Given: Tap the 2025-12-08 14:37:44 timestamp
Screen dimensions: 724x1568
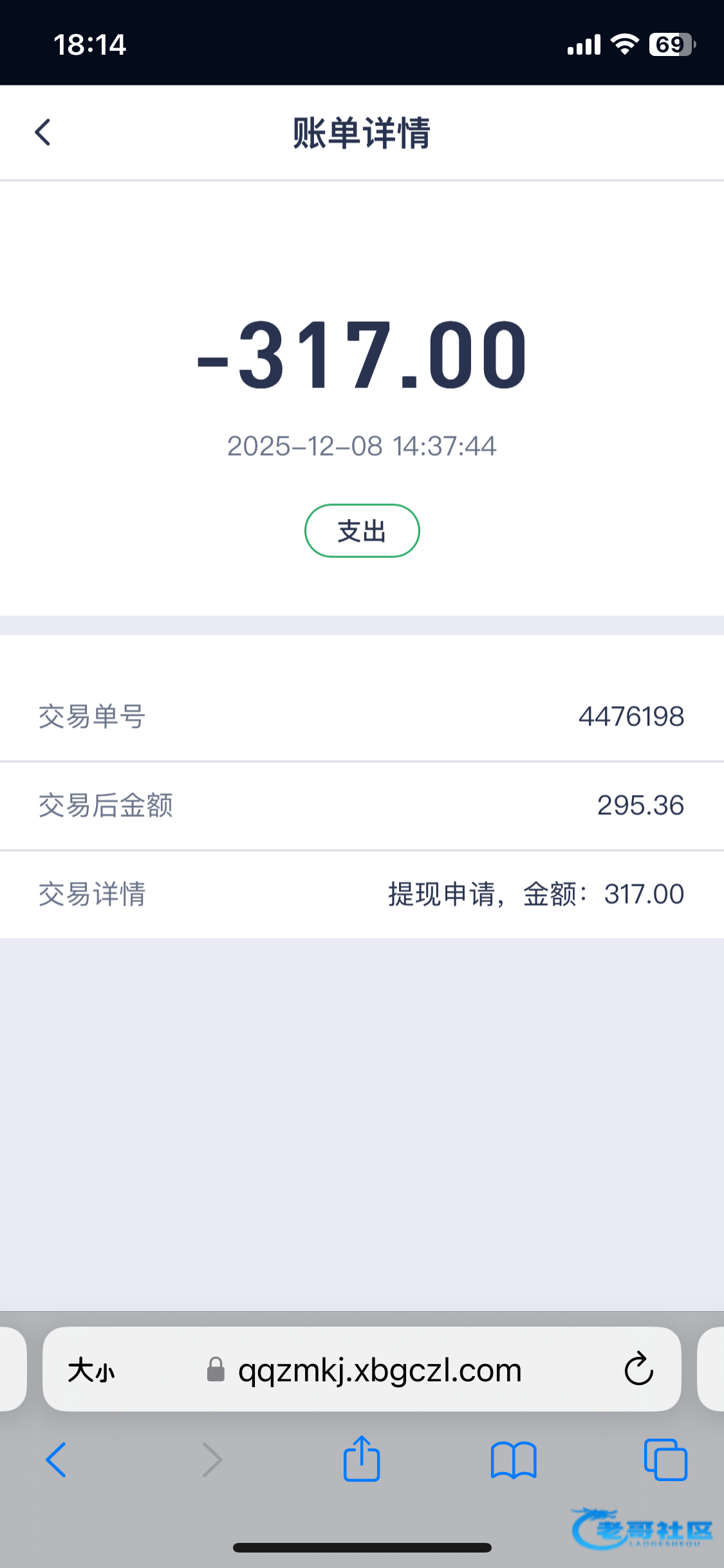Looking at the screenshot, I should coord(362,446).
